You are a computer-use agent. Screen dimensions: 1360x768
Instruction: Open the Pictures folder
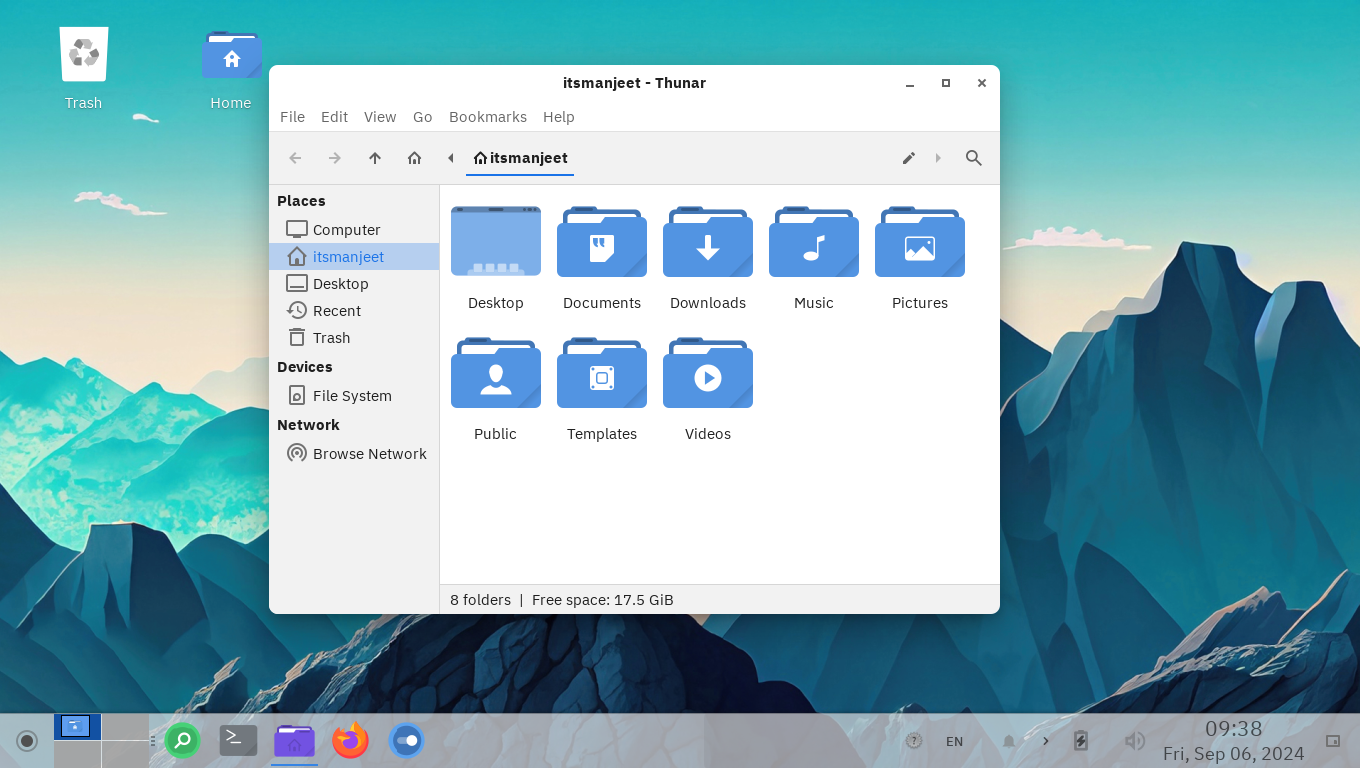[x=920, y=242]
